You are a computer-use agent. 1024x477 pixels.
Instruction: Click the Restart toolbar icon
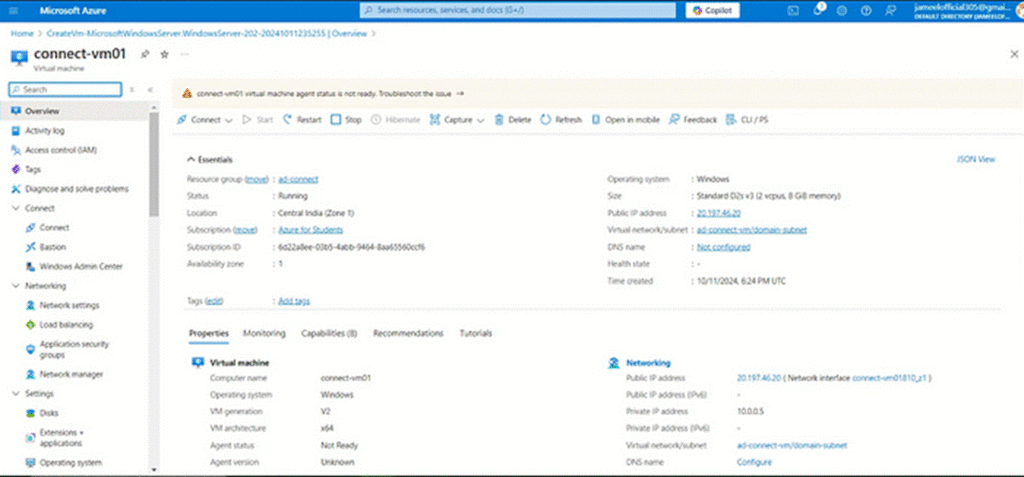point(288,120)
